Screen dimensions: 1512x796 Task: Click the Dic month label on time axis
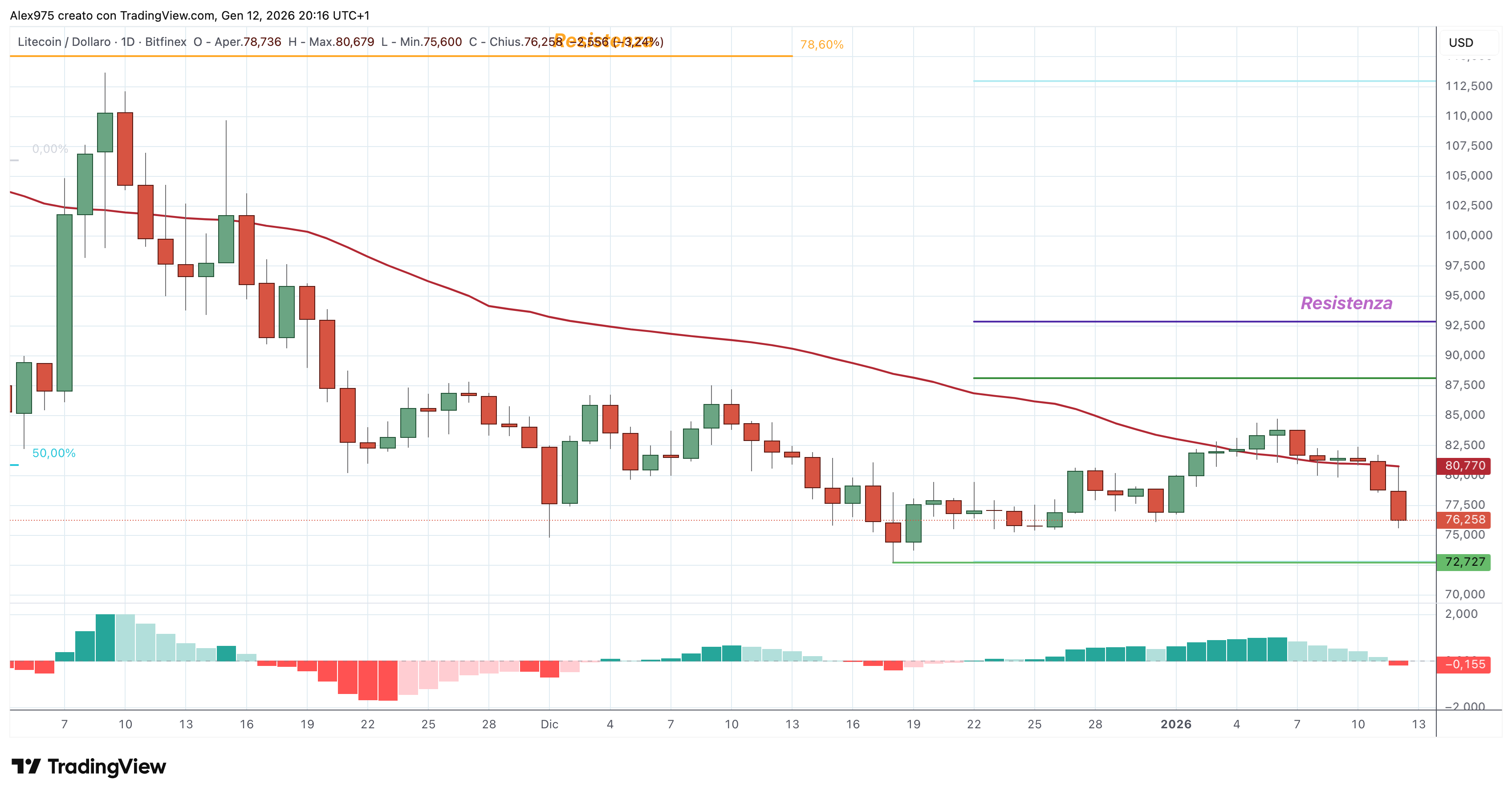click(549, 724)
